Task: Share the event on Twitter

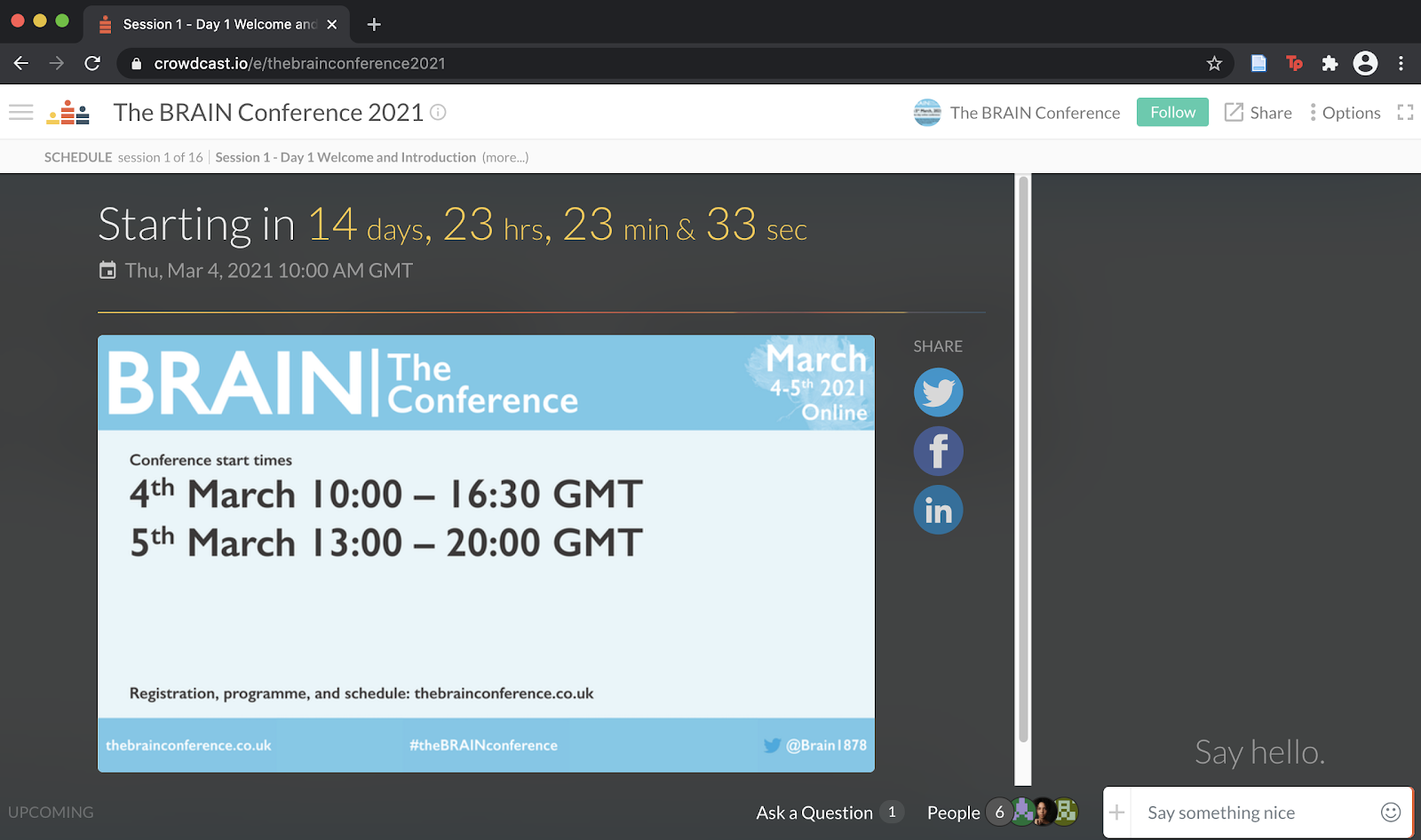Action: 938,392
